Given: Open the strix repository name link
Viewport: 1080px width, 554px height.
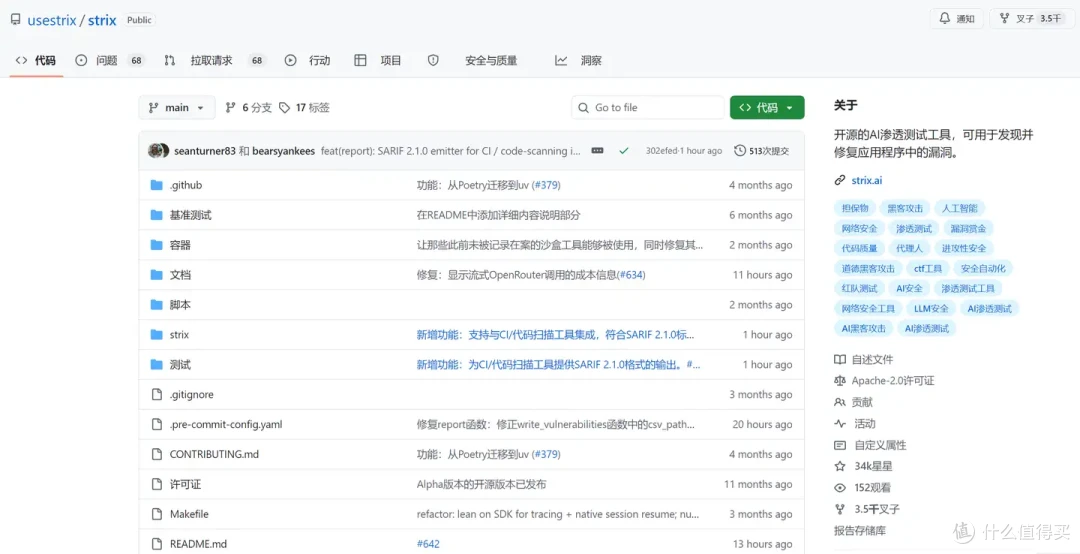Looking at the screenshot, I should 102,20.
